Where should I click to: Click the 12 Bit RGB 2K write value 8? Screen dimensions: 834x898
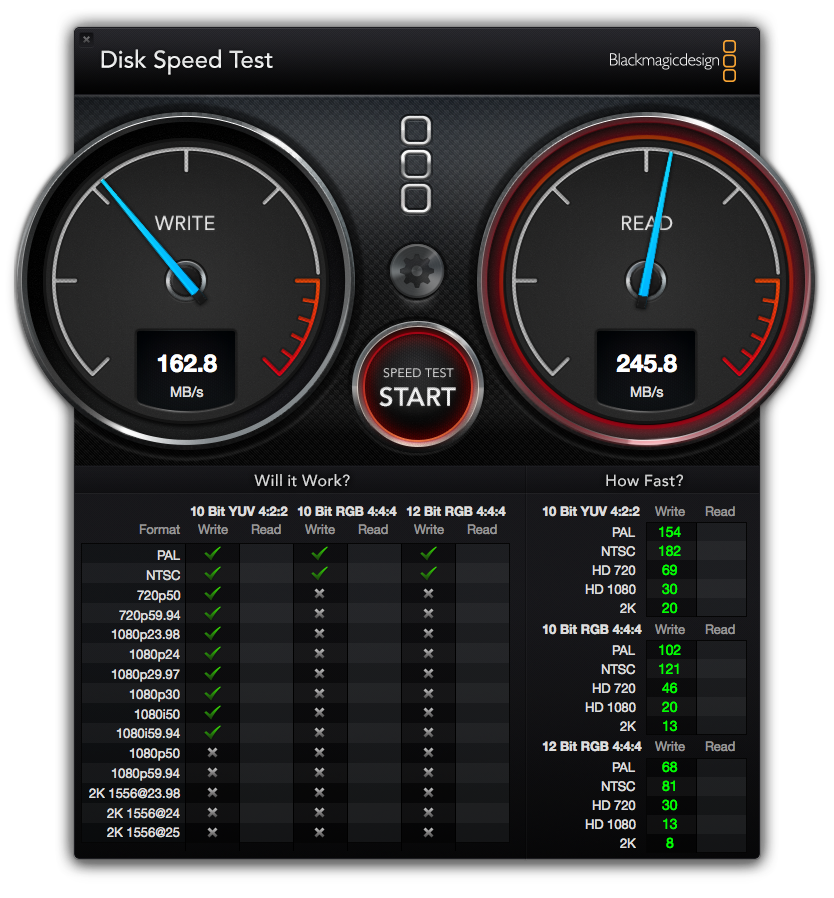(669, 843)
